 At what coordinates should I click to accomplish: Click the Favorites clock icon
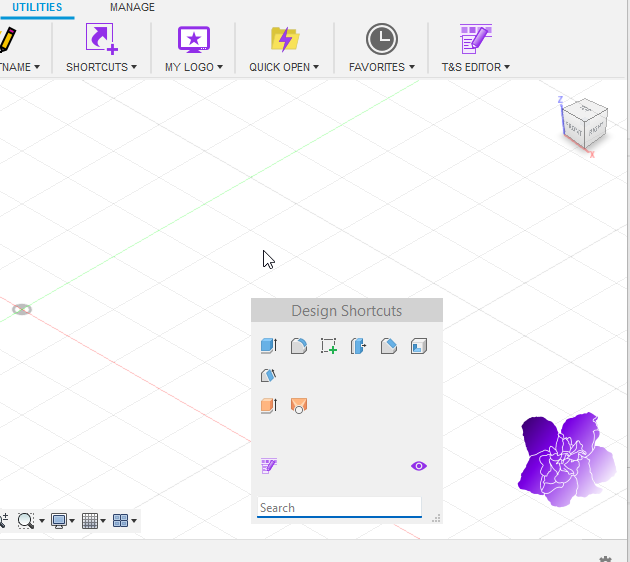point(382,39)
